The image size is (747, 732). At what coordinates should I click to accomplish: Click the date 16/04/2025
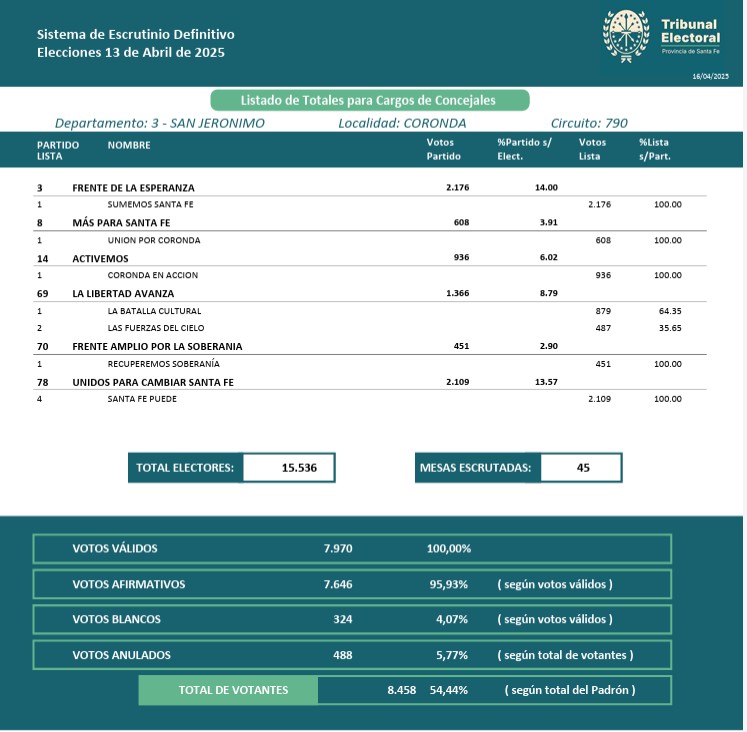pos(710,76)
